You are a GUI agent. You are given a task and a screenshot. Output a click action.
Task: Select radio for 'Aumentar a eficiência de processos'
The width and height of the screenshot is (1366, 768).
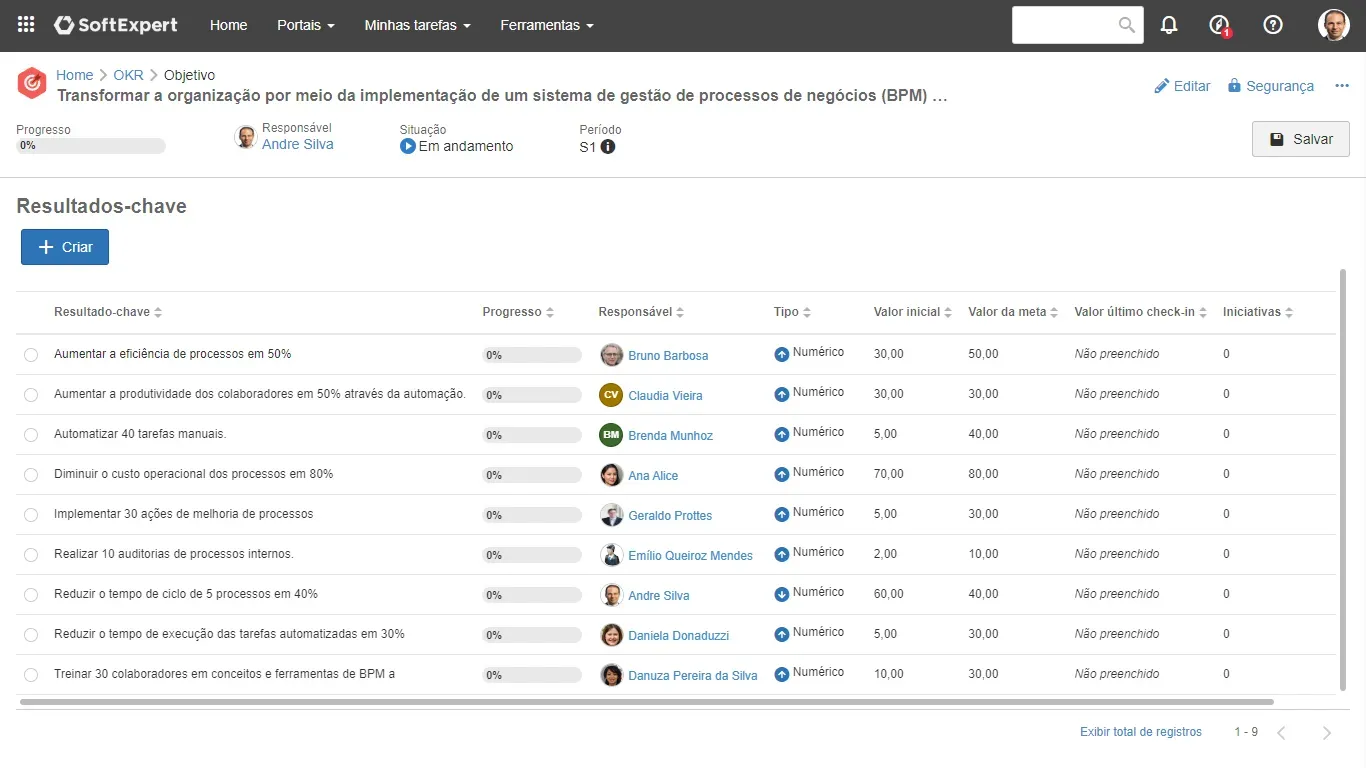[x=31, y=355]
